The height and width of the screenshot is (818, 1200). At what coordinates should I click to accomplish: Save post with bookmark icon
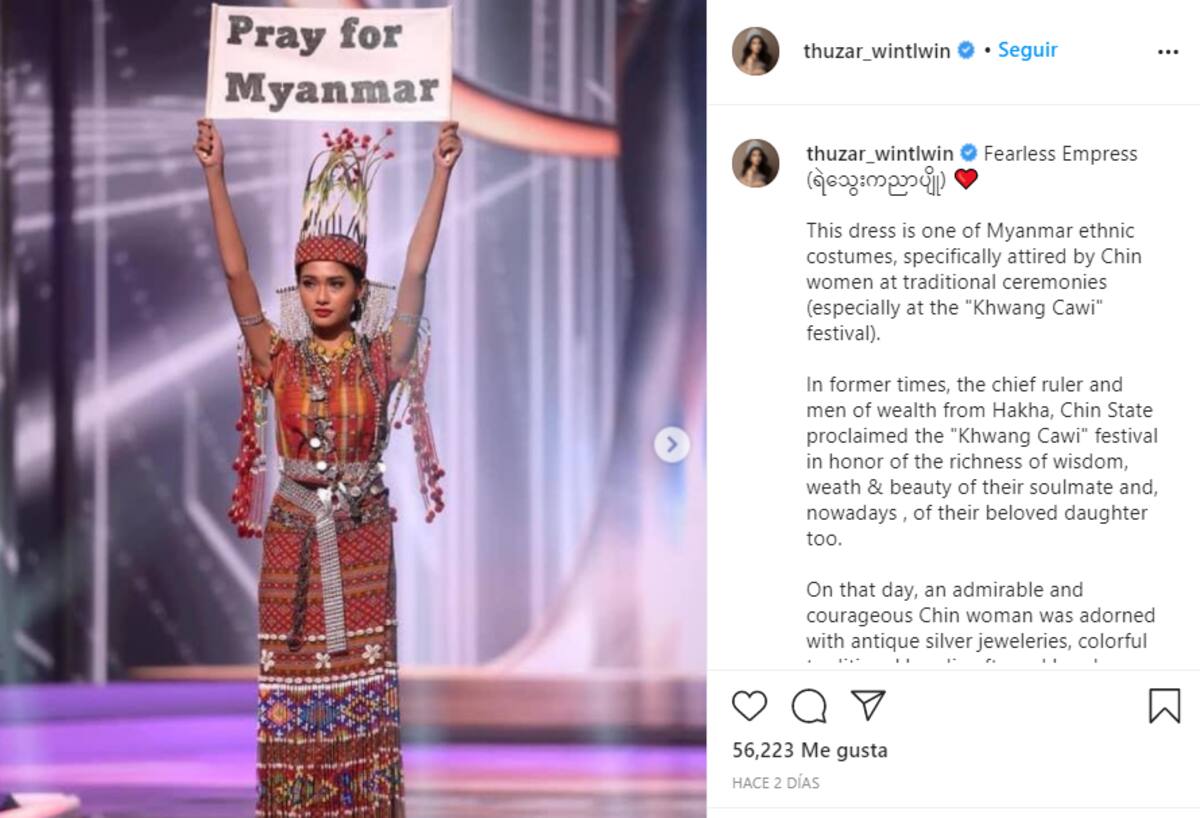point(1164,706)
